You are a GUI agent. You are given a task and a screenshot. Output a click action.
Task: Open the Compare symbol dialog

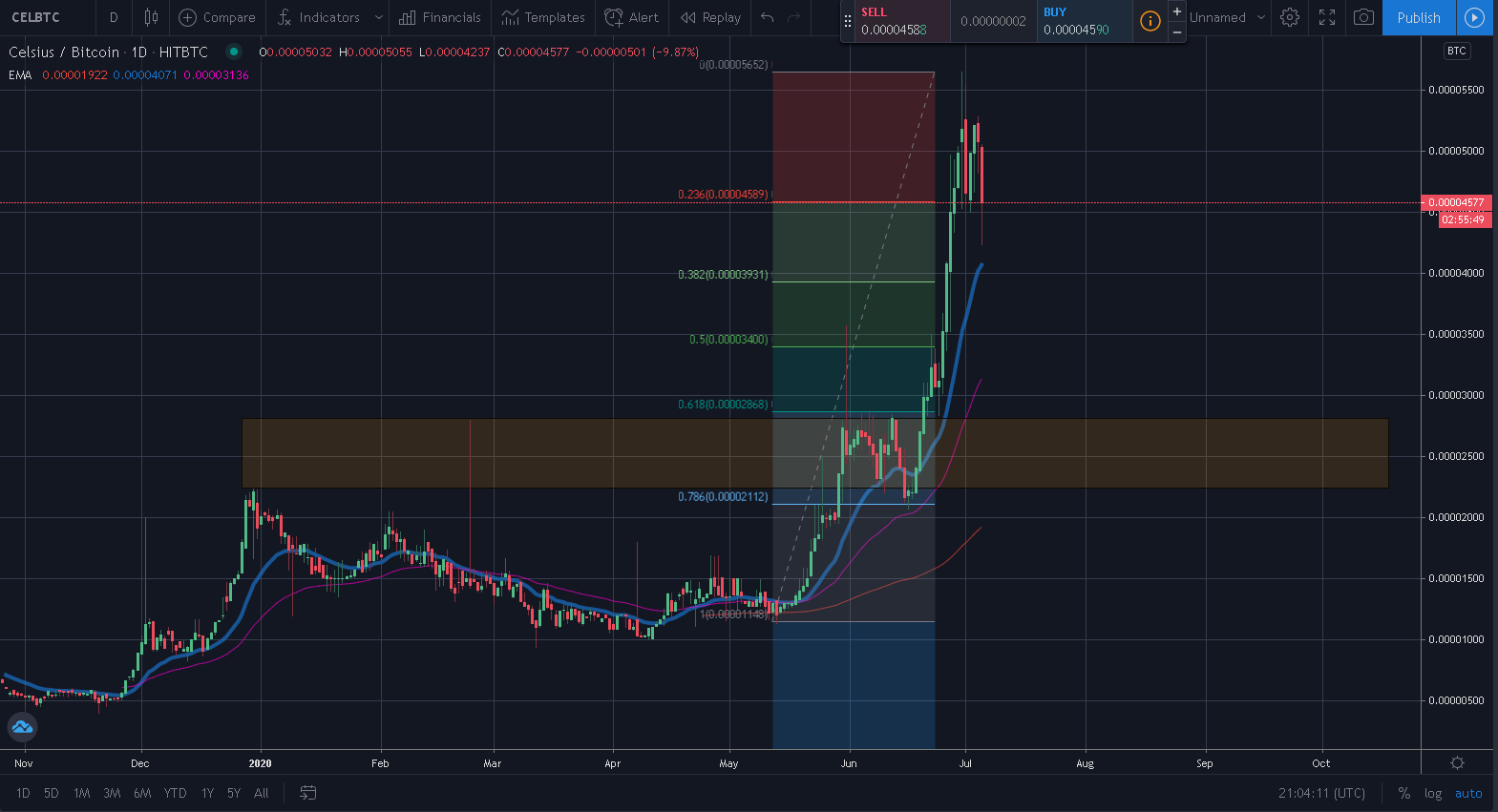pos(218,17)
